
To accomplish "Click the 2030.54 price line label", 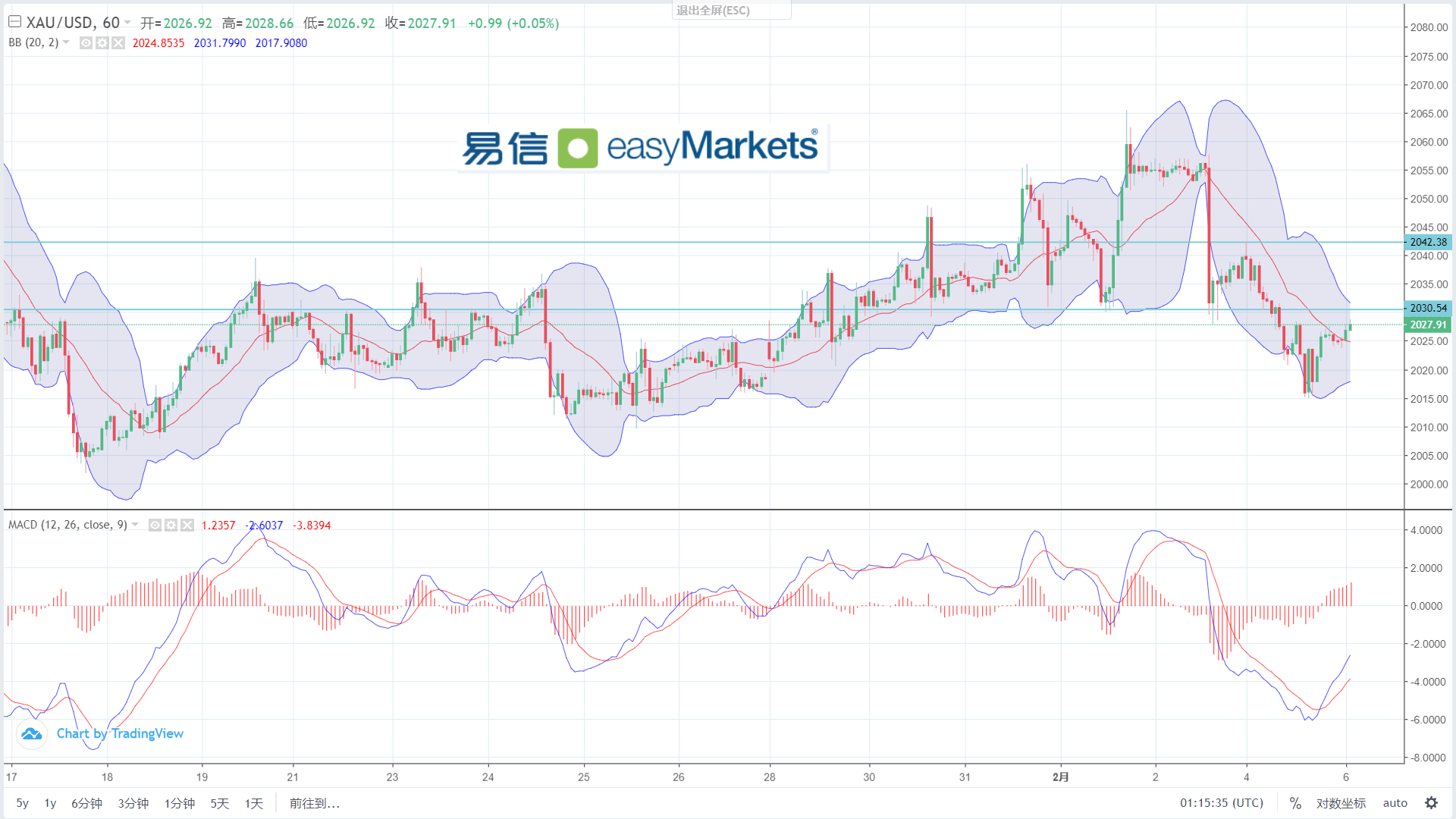I will click(x=1429, y=308).
